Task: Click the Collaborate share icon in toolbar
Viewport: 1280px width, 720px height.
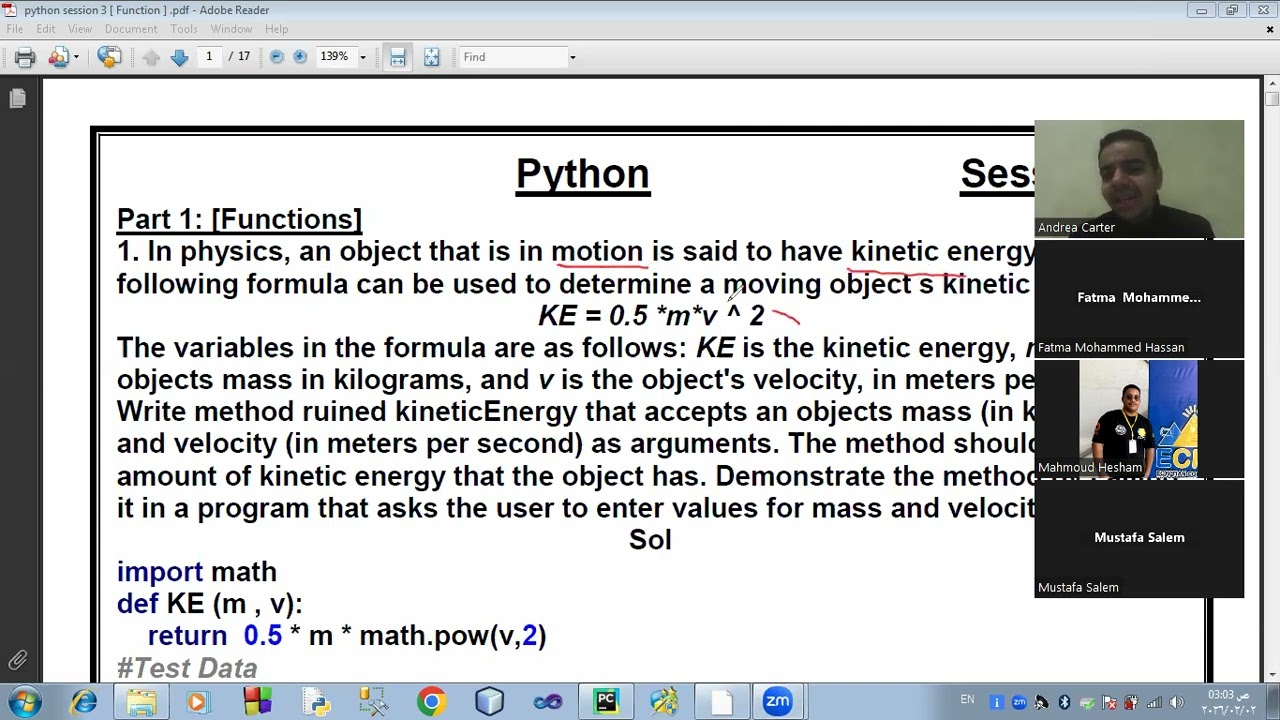Action: [59, 57]
